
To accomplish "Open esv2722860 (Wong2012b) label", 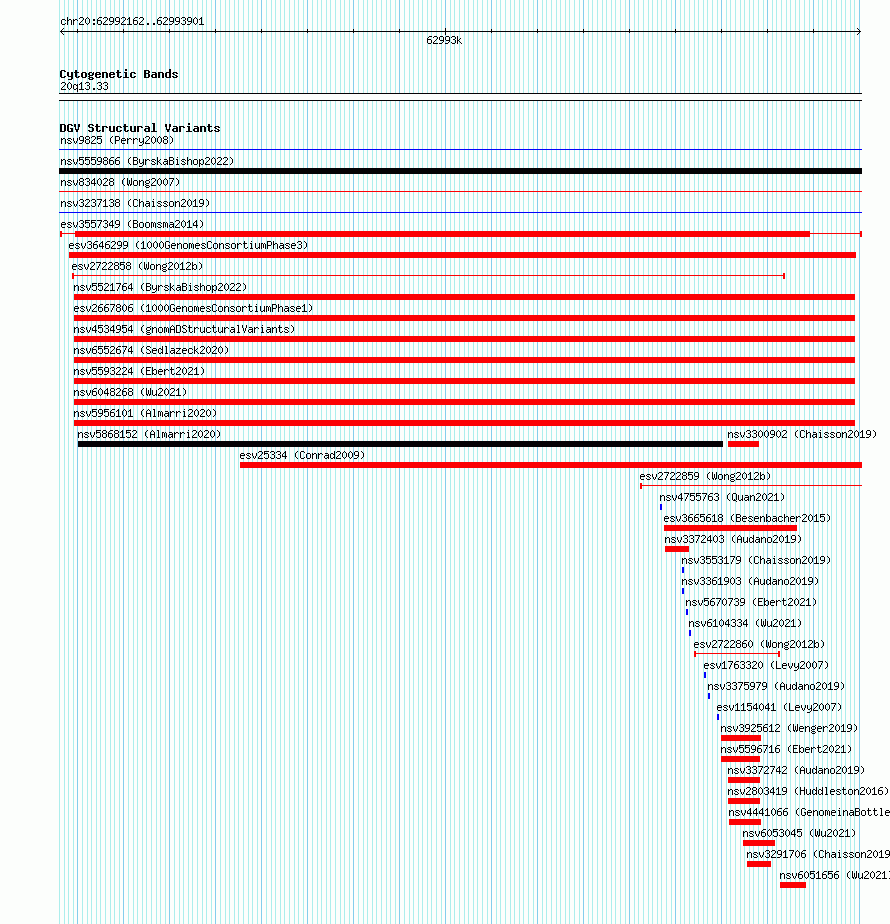I will [759, 645].
